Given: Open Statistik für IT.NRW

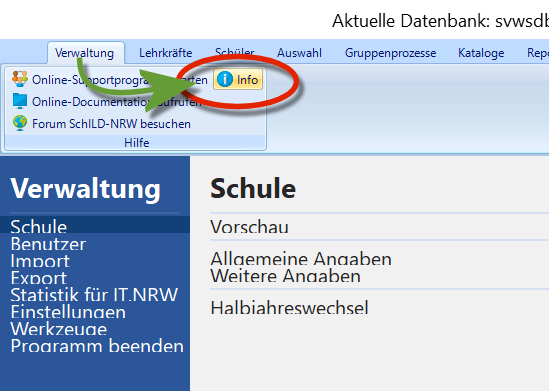Looking at the screenshot, I should coord(94,295).
